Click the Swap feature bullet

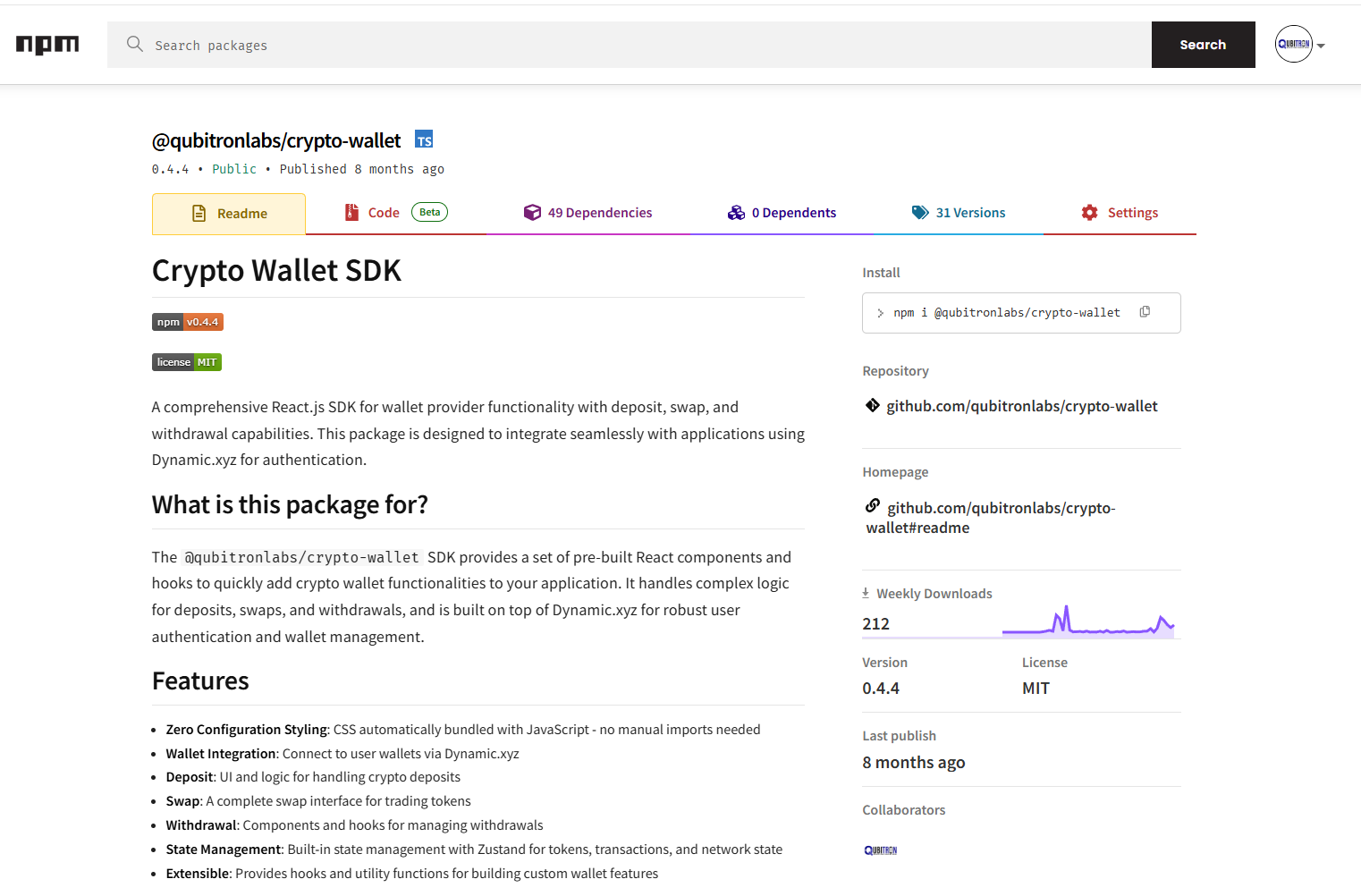[318, 801]
